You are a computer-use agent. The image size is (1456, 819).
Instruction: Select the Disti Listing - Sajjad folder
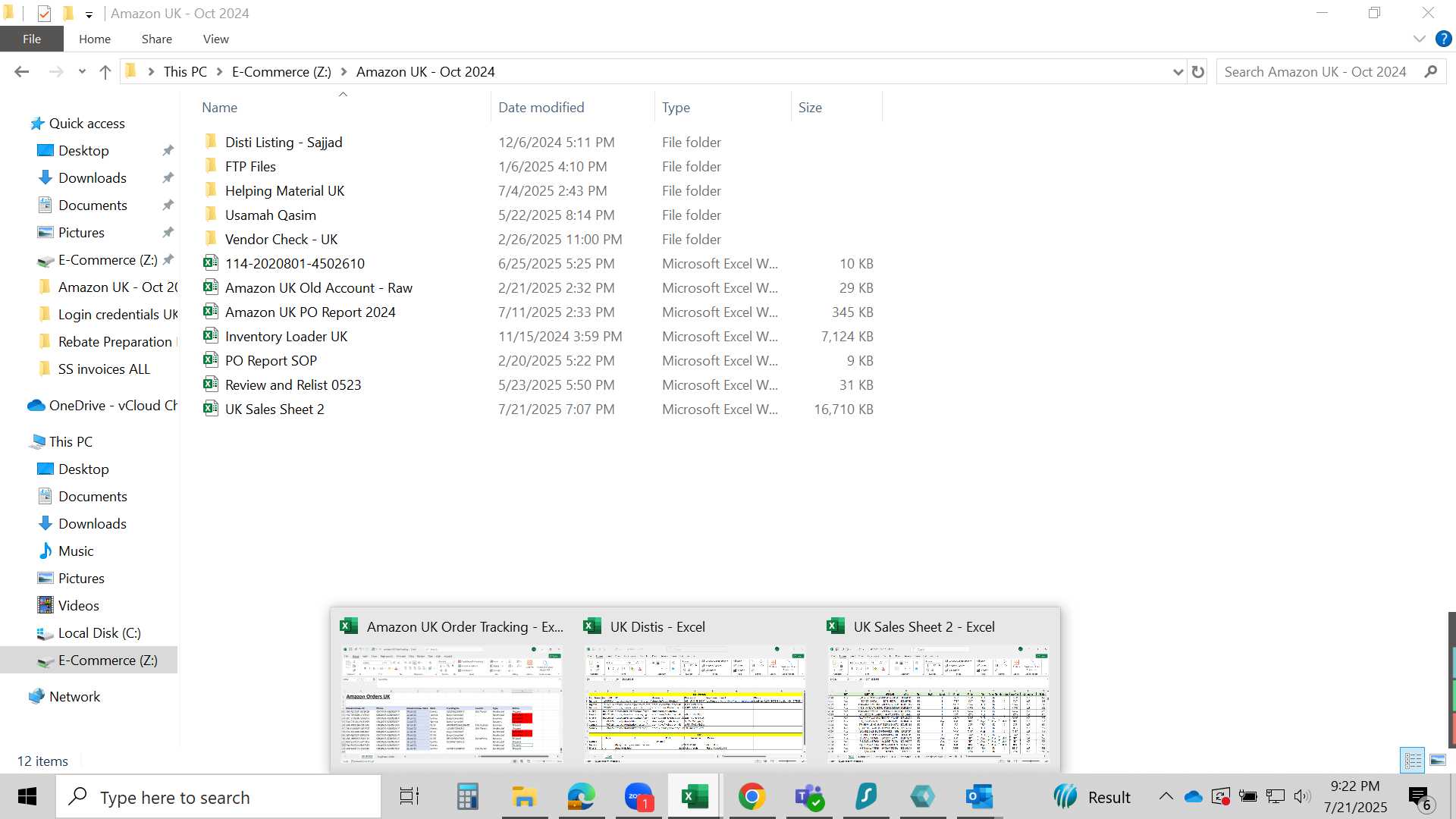point(284,143)
